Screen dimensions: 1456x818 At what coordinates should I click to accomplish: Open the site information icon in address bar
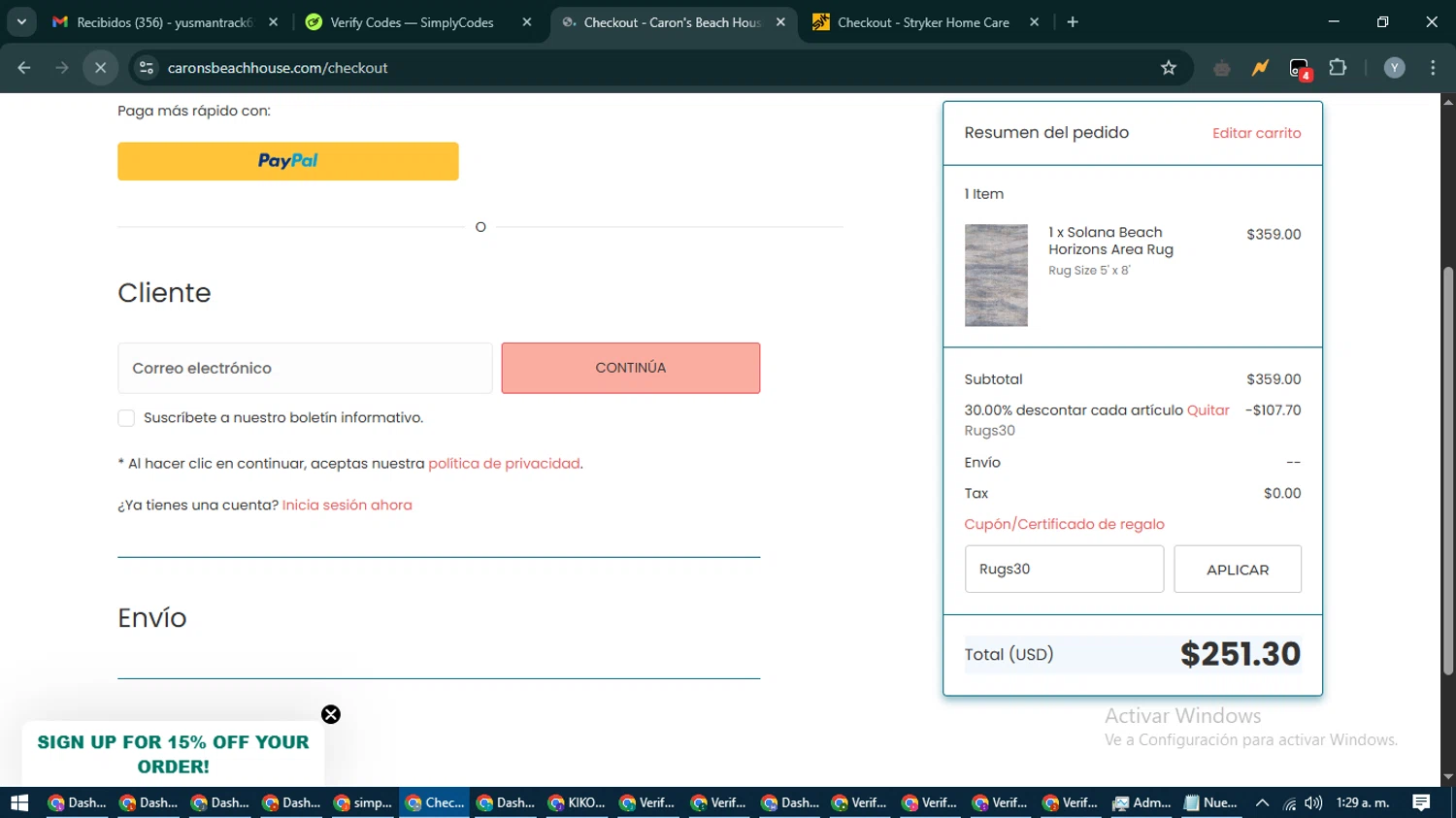pos(147,68)
